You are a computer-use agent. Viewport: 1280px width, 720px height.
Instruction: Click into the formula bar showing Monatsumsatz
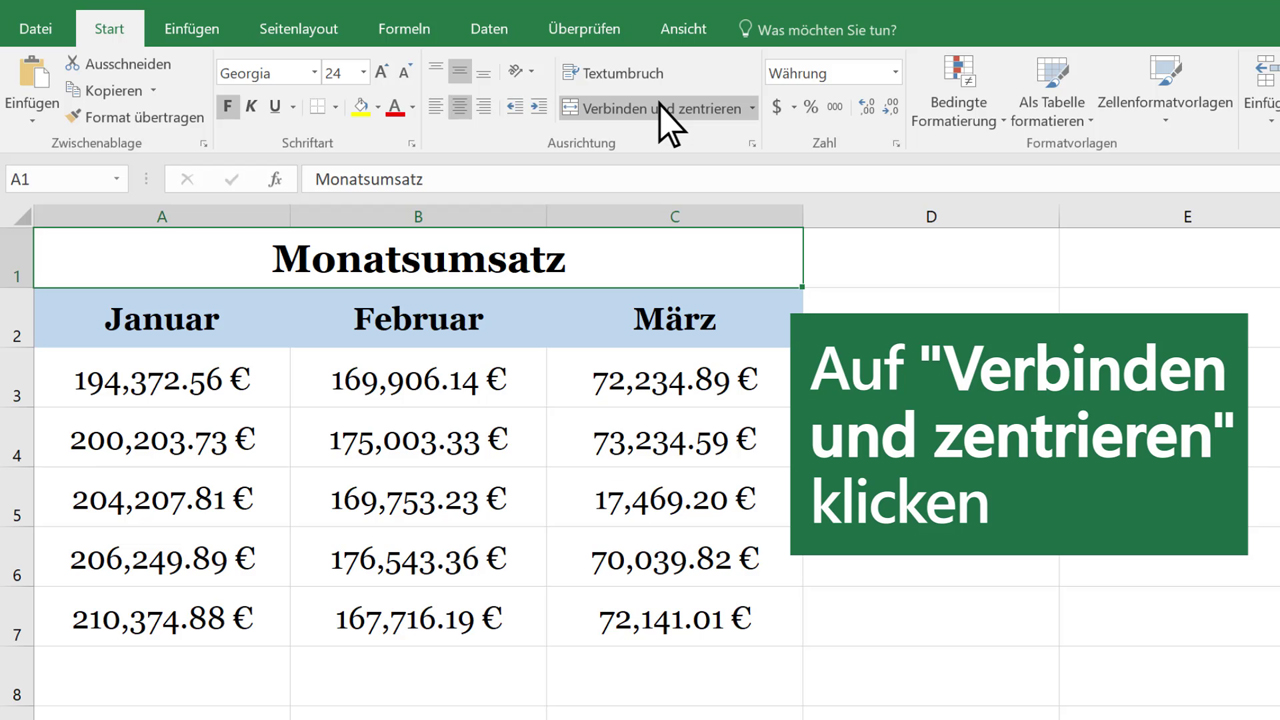(790, 179)
